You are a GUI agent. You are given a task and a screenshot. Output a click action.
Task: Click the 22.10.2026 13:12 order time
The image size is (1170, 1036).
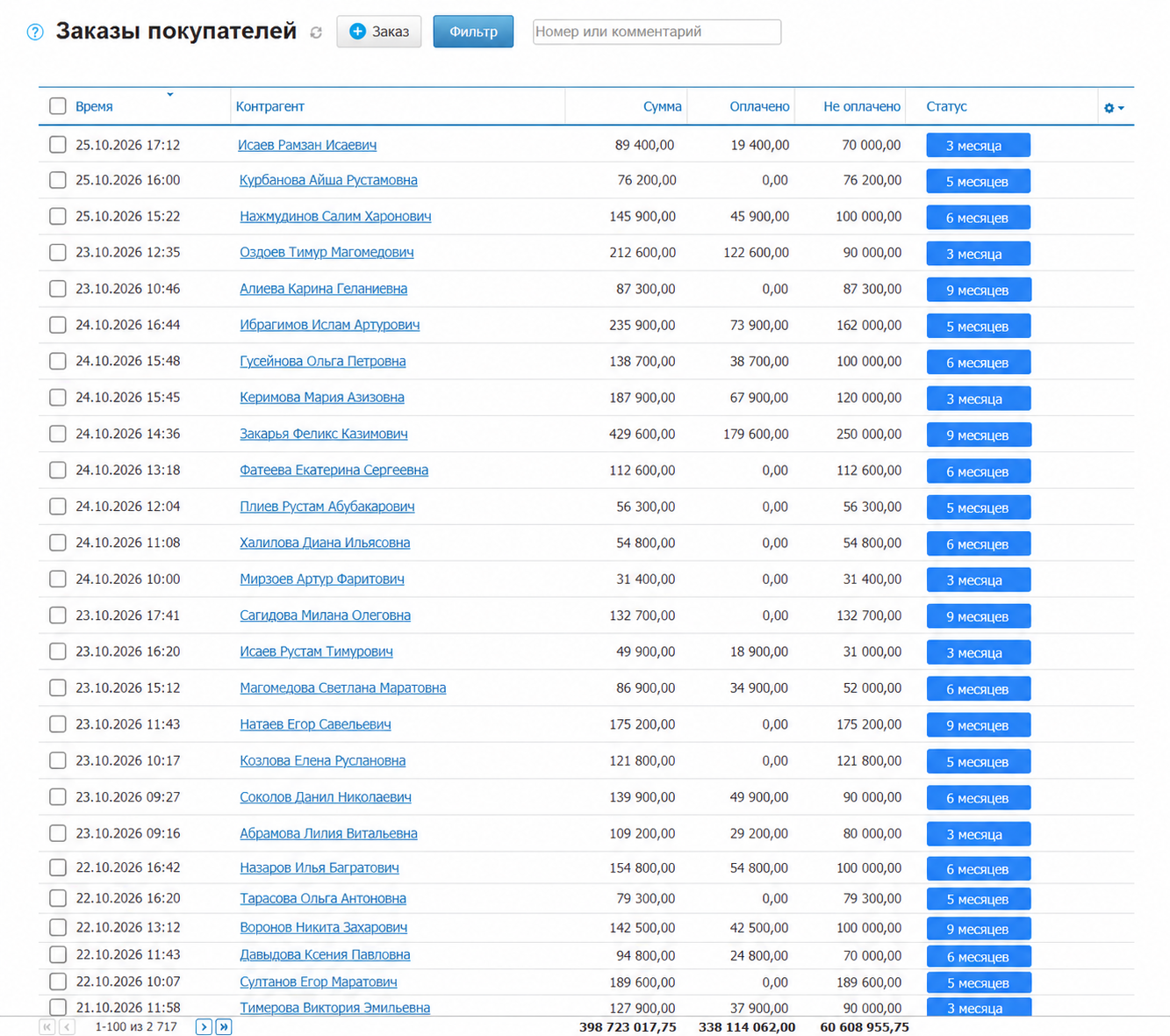click(x=127, y=927)
